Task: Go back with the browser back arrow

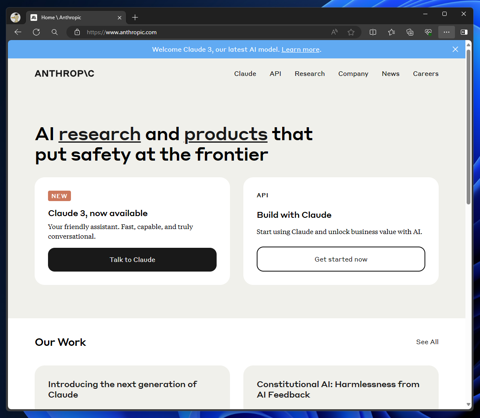Action: 18,32
